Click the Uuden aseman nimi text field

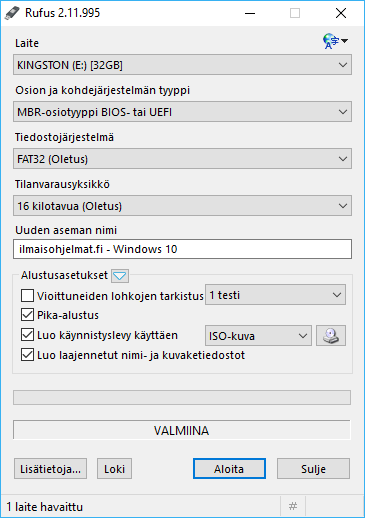tap(182, 249)
